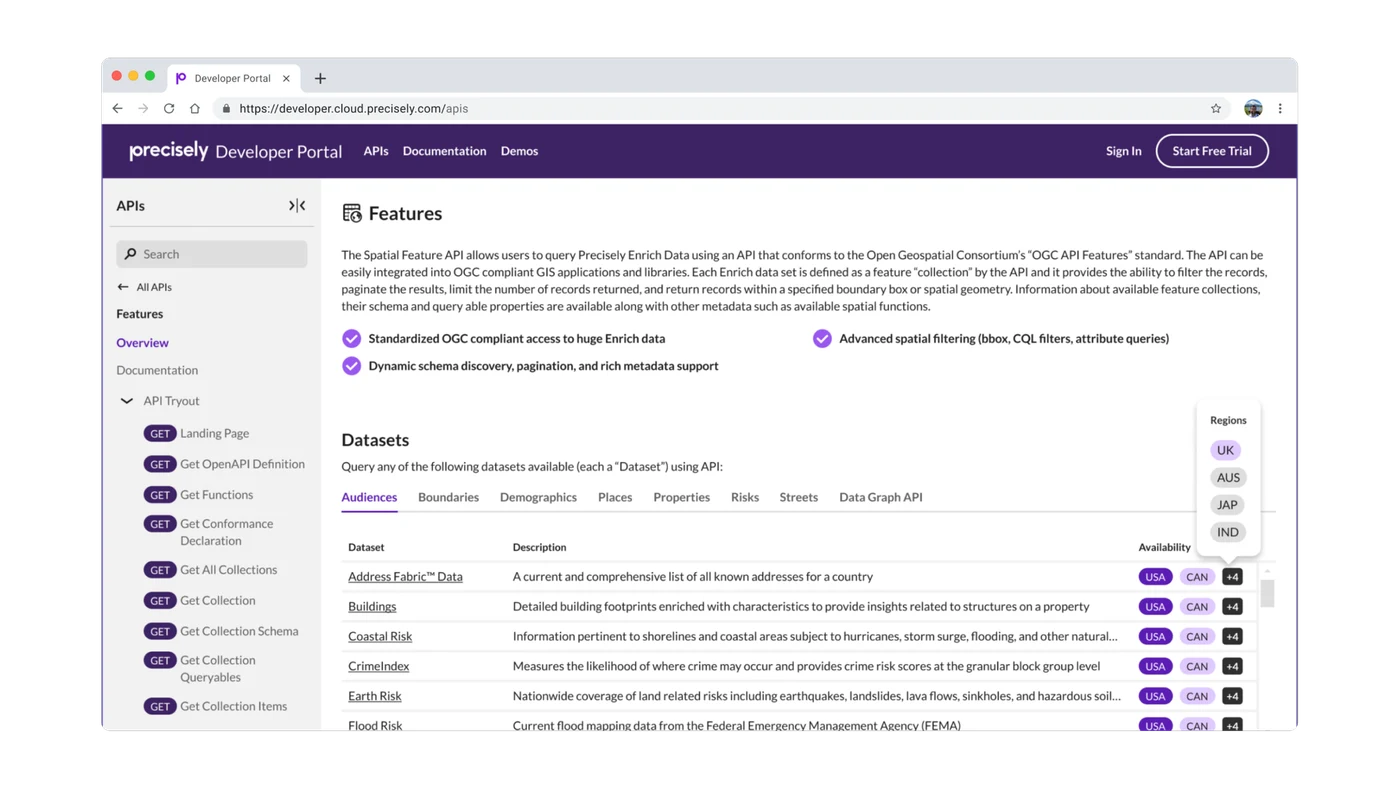1400x788 pixels.
Task: Click the +4 badge in Coastal Risk row
Action: [x=1232, y=636]
